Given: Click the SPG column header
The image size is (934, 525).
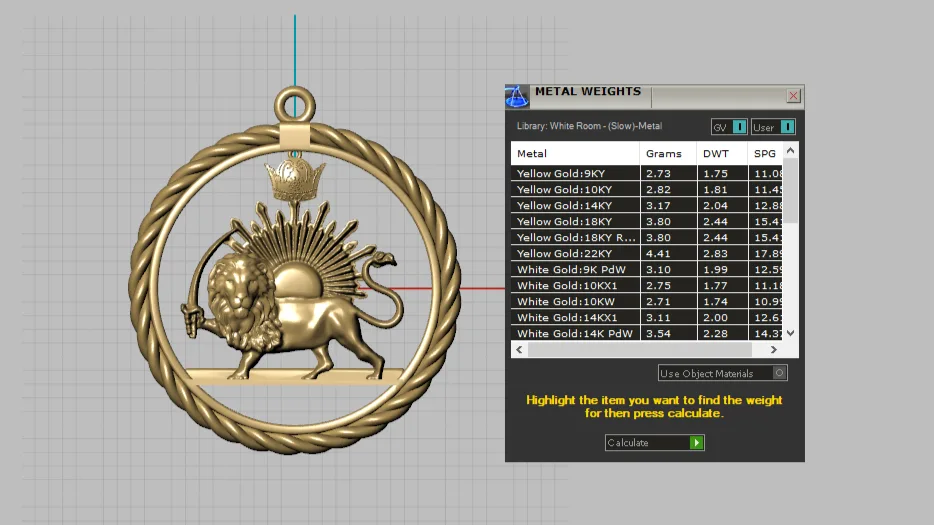Looking at the screenshot, I should pos(765,154).
